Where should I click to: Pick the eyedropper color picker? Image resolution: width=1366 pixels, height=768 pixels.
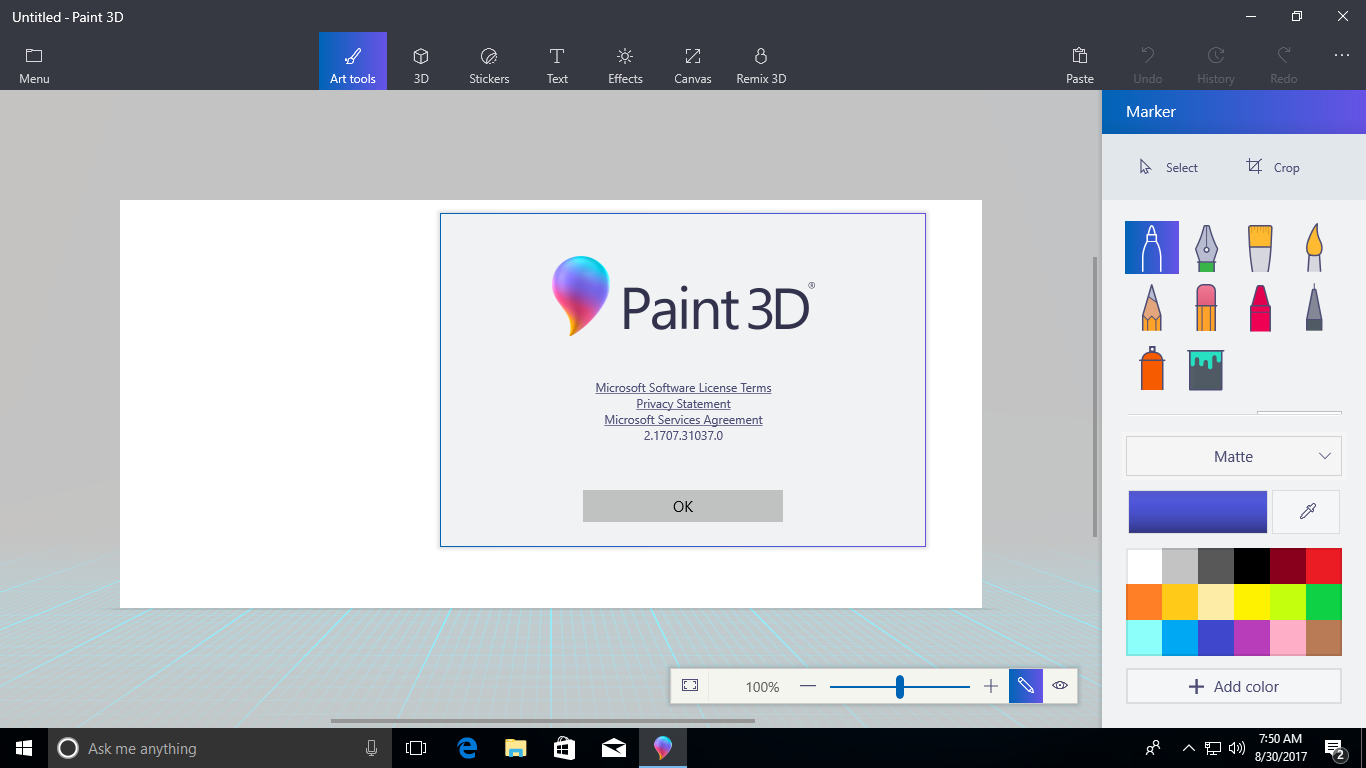1306,512
